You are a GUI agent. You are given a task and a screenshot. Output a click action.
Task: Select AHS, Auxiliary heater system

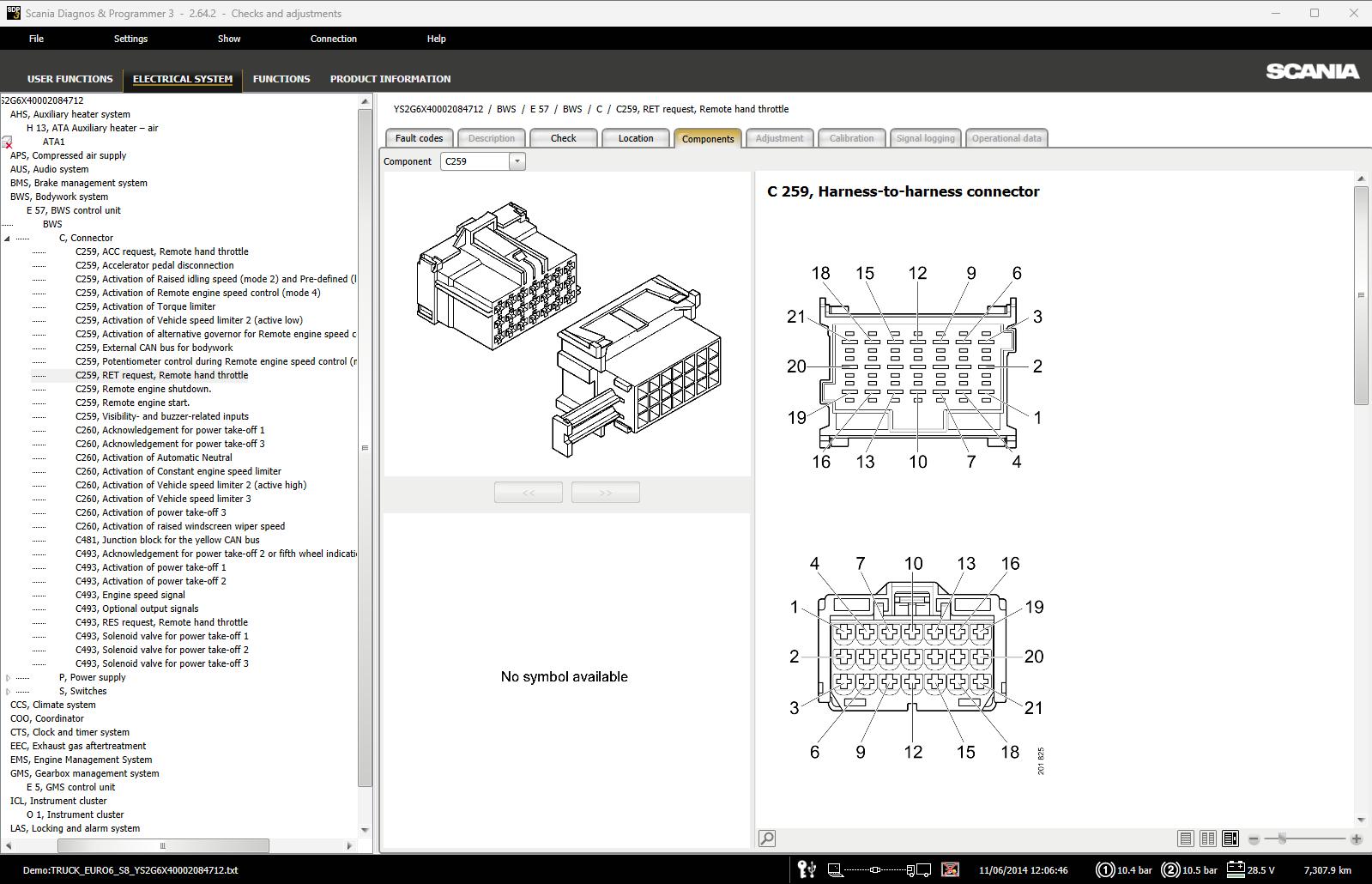pyautogui.click(x=70, y=115)
